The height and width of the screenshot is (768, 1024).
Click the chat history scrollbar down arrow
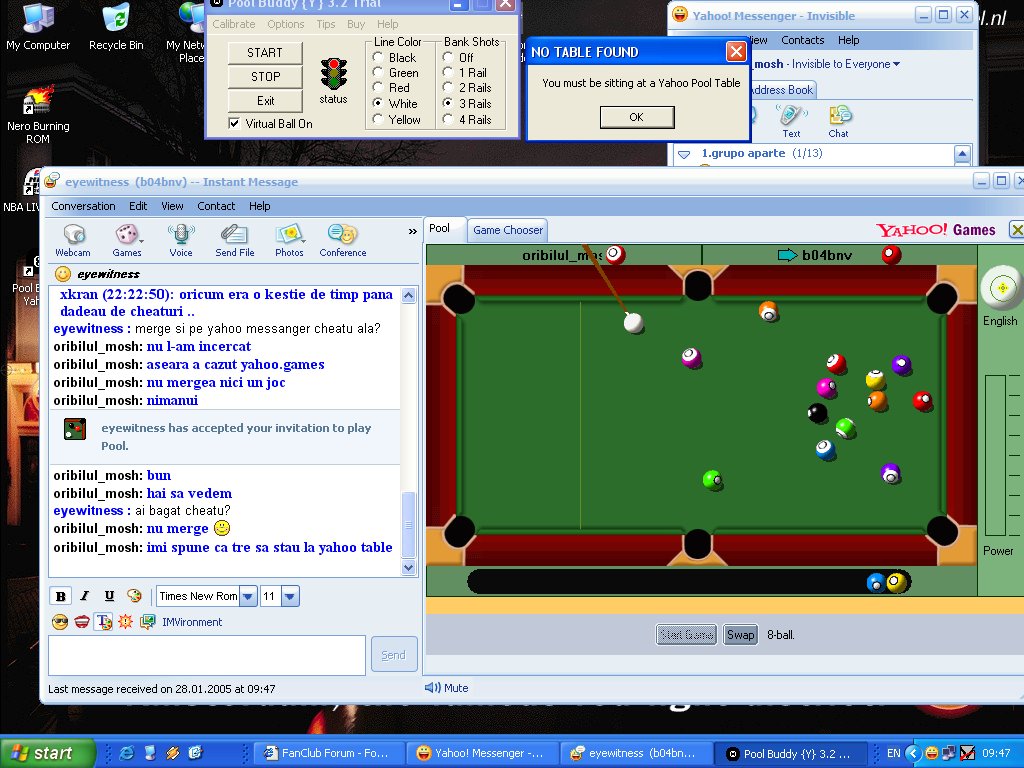click(408, 568)
